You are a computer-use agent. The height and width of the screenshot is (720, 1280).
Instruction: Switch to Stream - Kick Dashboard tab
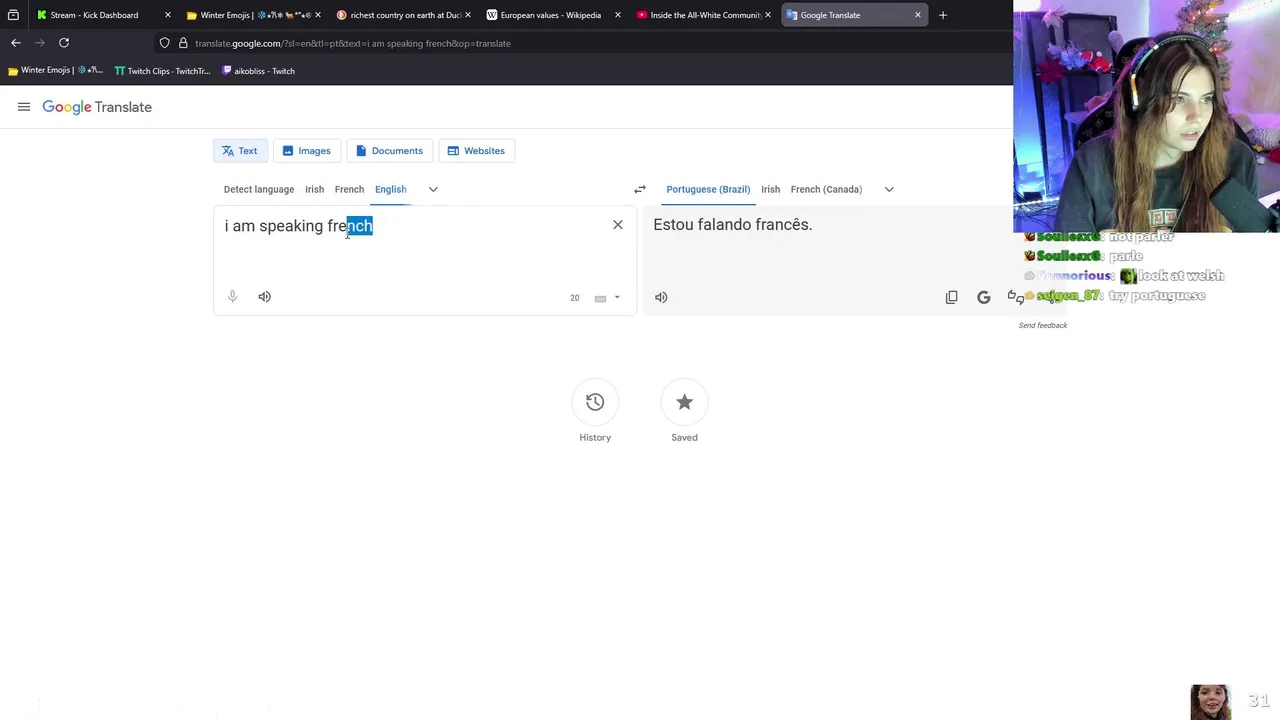[x=95, y=15]
